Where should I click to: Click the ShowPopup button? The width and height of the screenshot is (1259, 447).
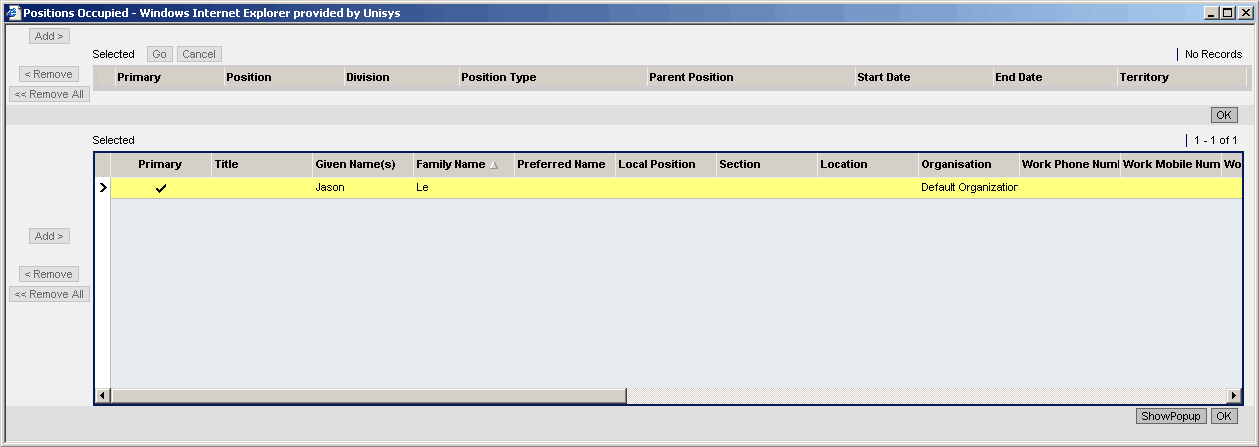[1171, 417]
